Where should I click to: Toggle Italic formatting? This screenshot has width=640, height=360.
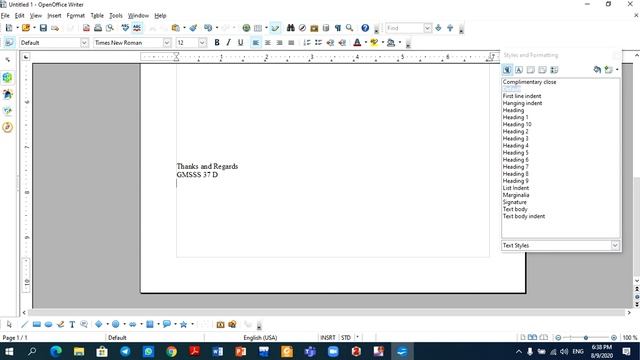[x=229, y=42]
